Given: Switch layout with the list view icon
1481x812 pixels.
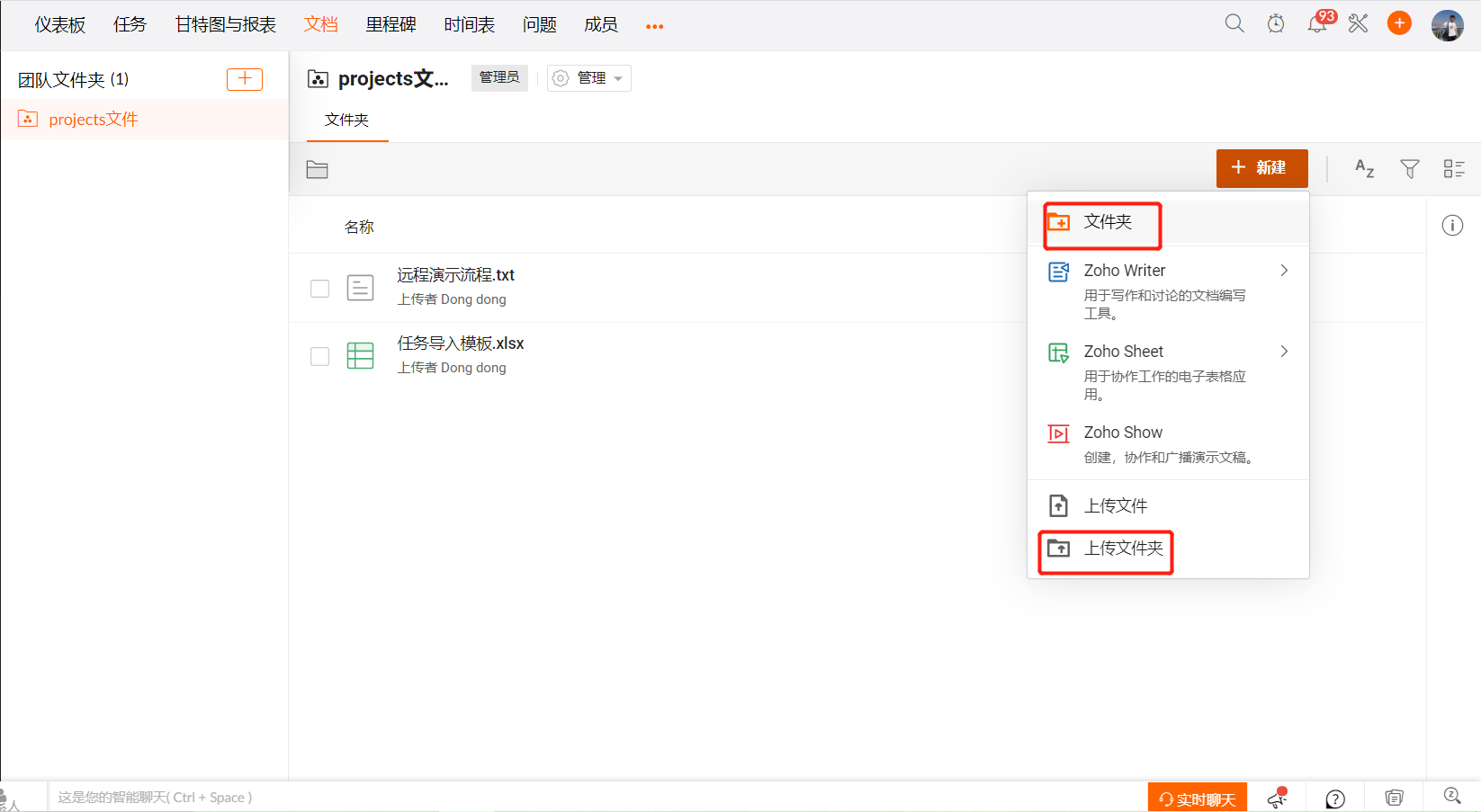Looking at the screenshot, I should (1453, 168).
